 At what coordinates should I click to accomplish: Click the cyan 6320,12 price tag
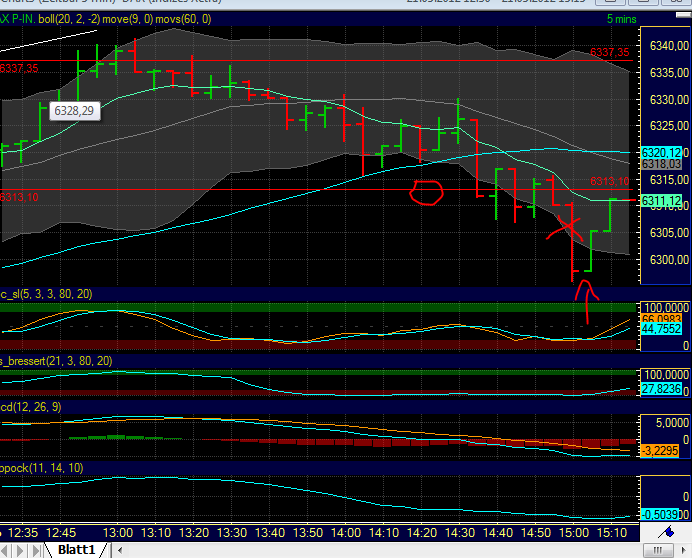click(x=661, y=153)
